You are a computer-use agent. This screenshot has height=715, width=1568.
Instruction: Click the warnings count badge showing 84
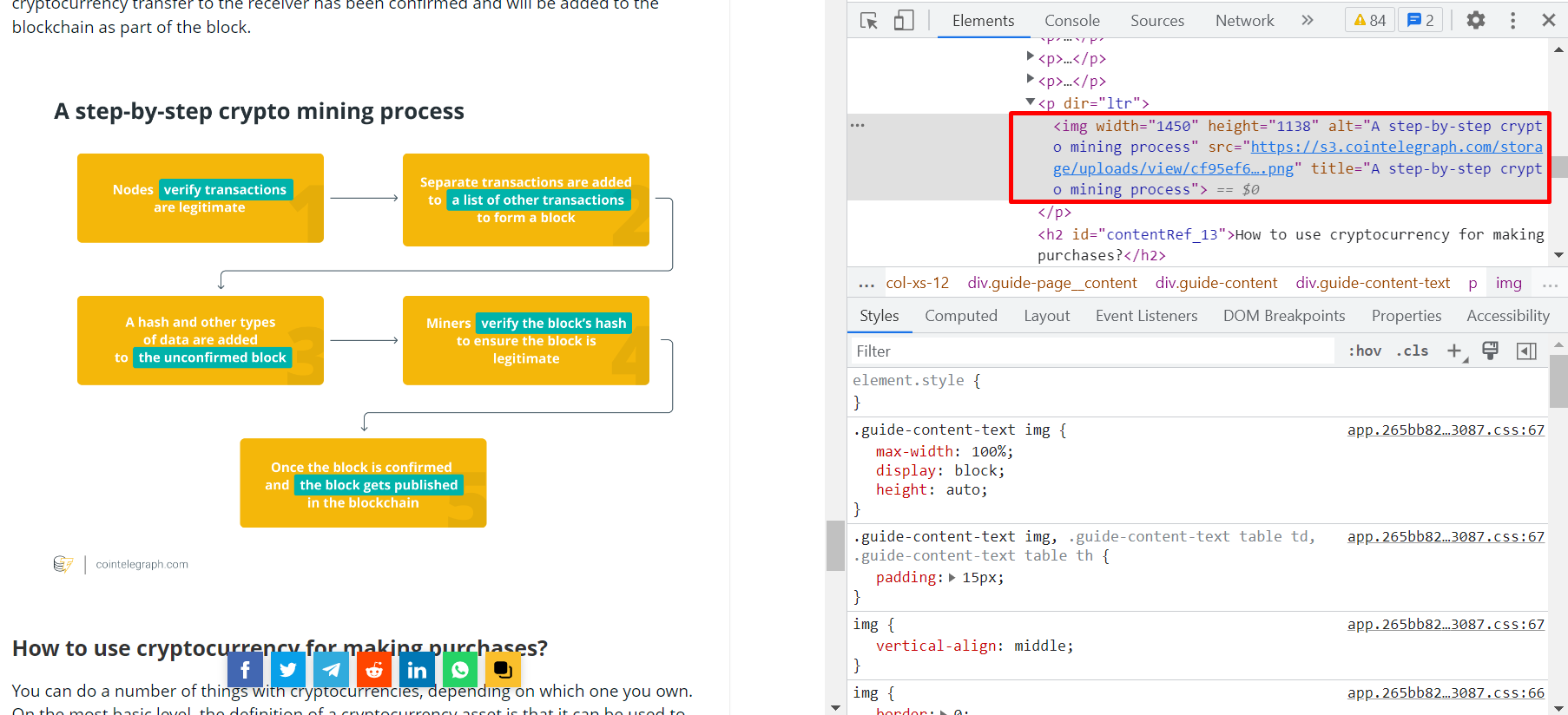click(1370, 20)
